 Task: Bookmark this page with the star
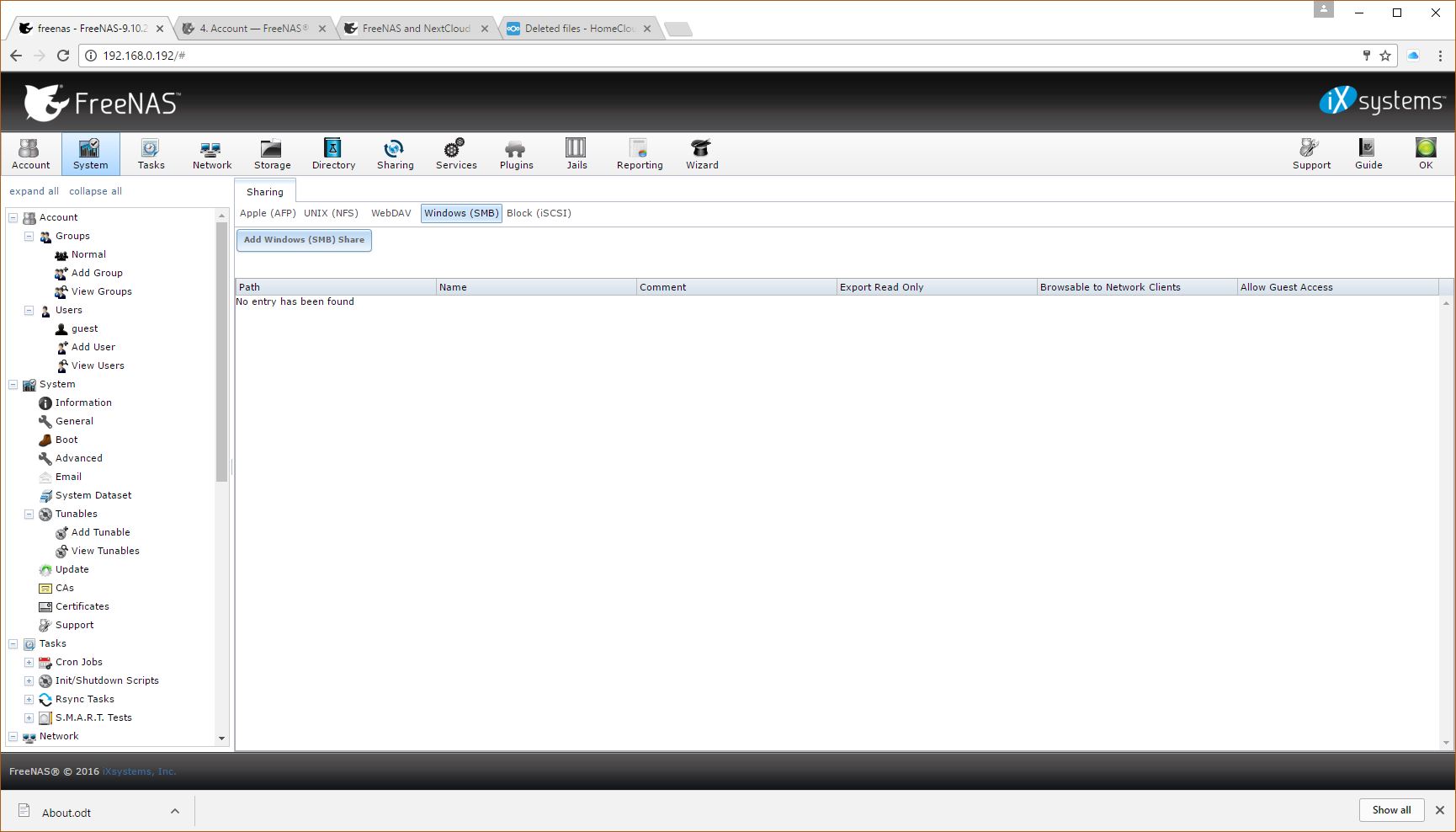coord(1385,56)
